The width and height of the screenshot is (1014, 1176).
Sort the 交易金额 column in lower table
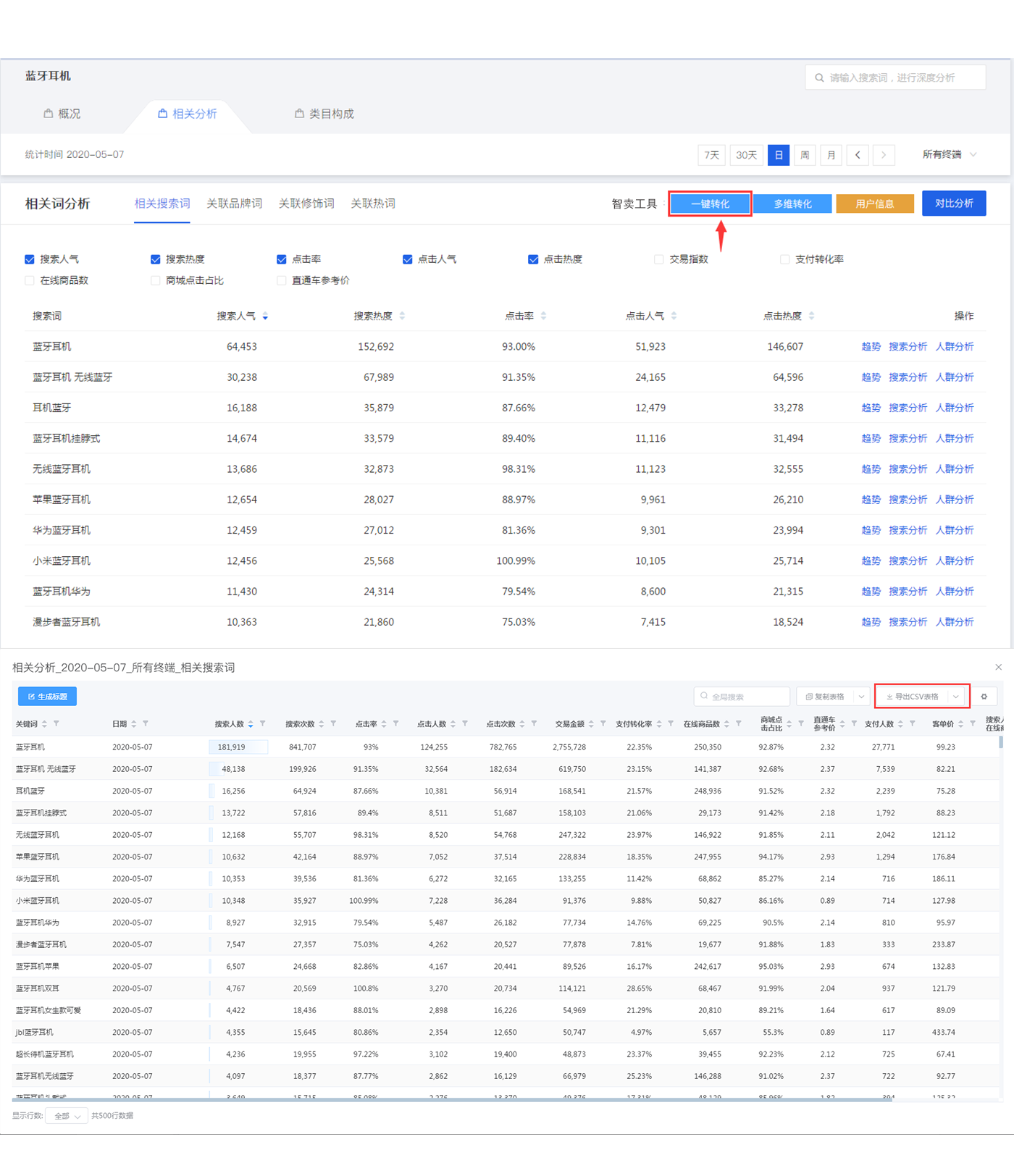591,724
